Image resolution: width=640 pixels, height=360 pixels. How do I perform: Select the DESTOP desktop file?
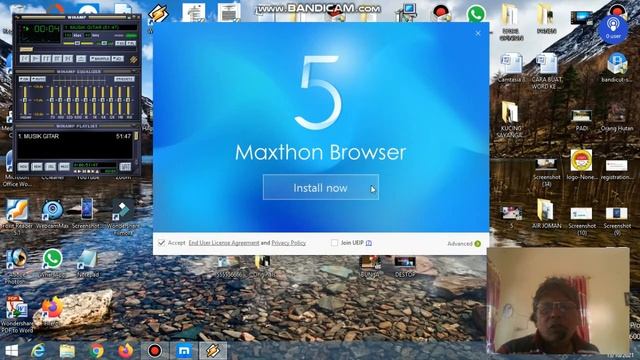tap(405, 267)
